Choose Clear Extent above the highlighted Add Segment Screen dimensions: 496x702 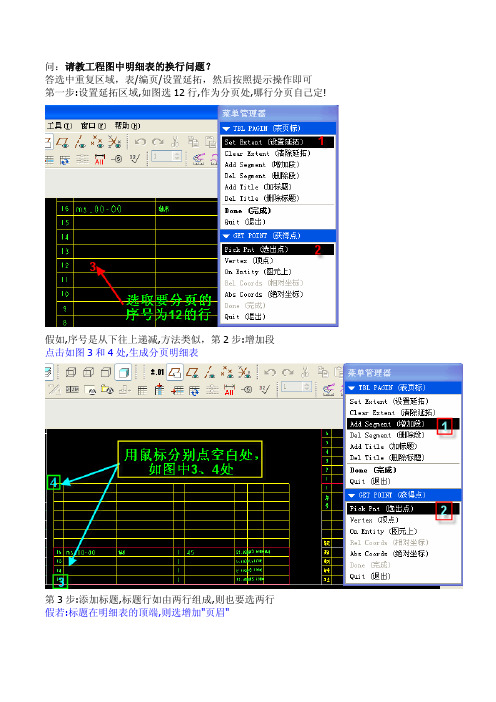(392, 412)
